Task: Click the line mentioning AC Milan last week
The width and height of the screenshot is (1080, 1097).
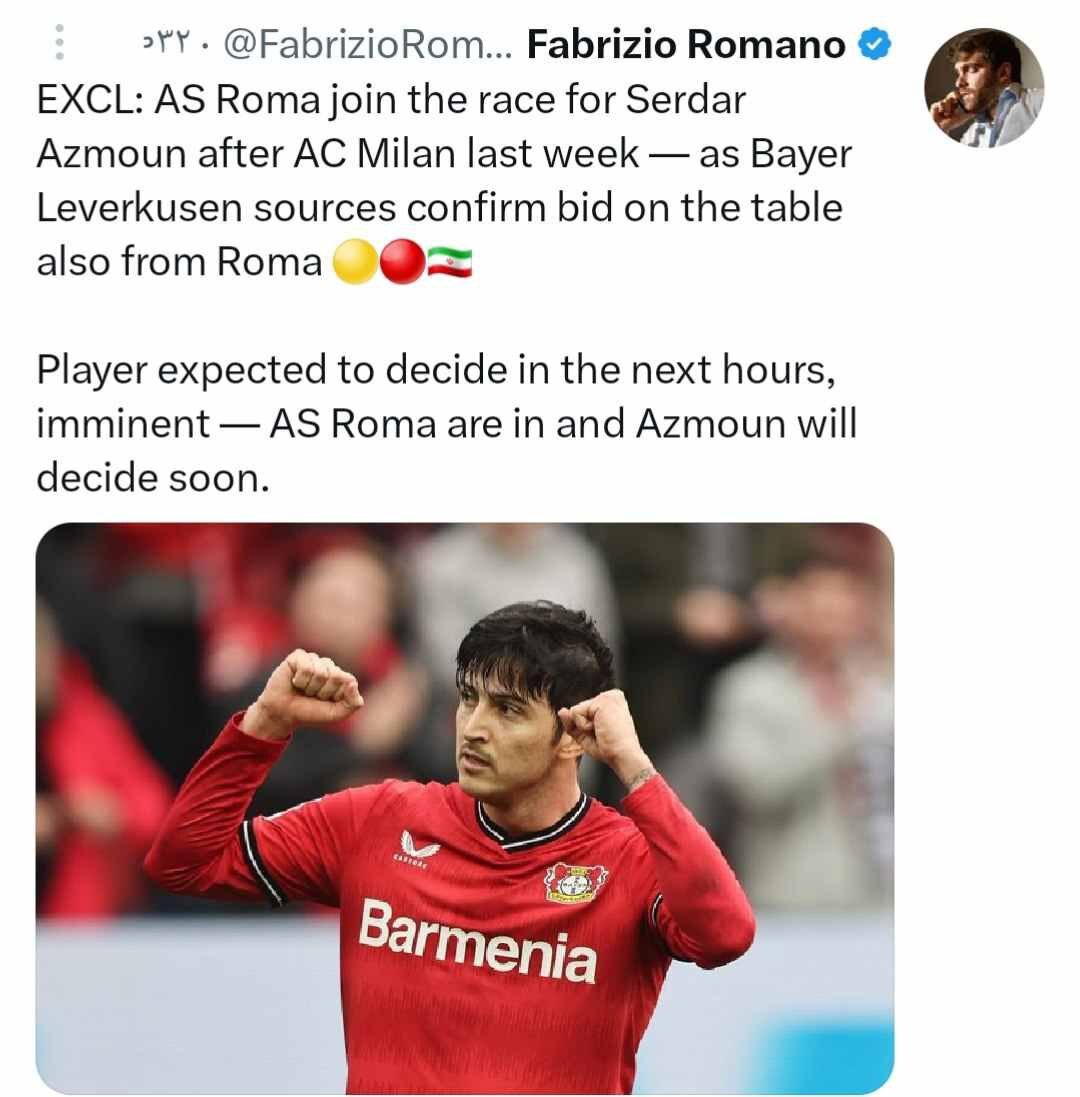Action: 444,154
